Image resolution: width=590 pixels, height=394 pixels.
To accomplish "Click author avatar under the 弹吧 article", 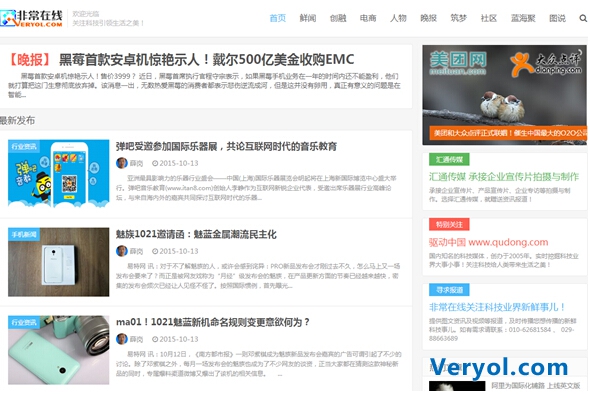I will [x=122, y=163].
